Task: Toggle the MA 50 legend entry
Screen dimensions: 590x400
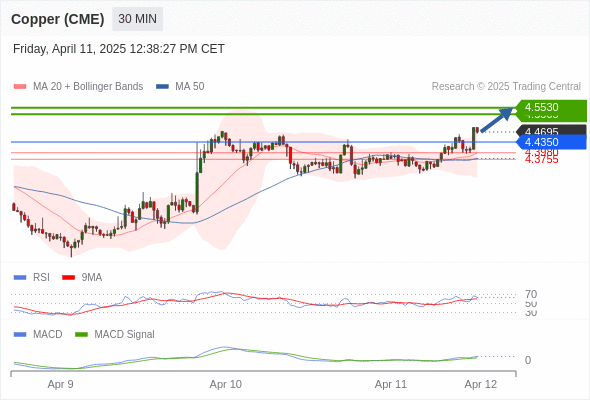Action: point(180,87)
